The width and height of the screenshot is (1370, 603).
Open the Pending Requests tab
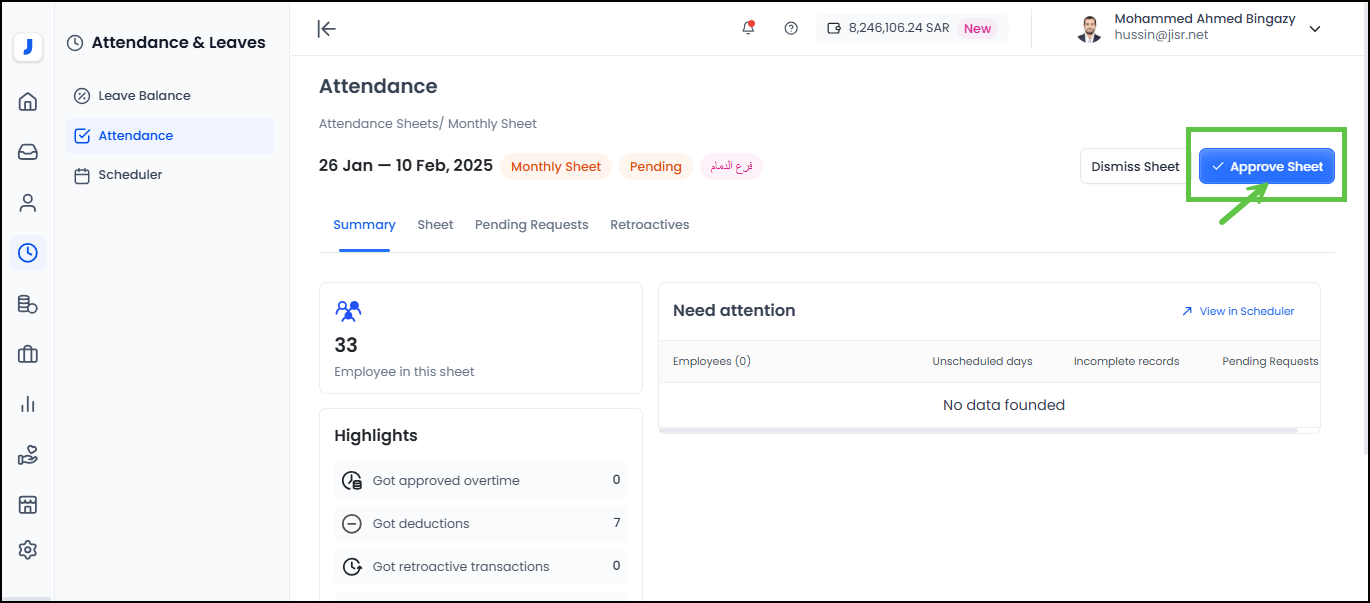tap(531, 225)
